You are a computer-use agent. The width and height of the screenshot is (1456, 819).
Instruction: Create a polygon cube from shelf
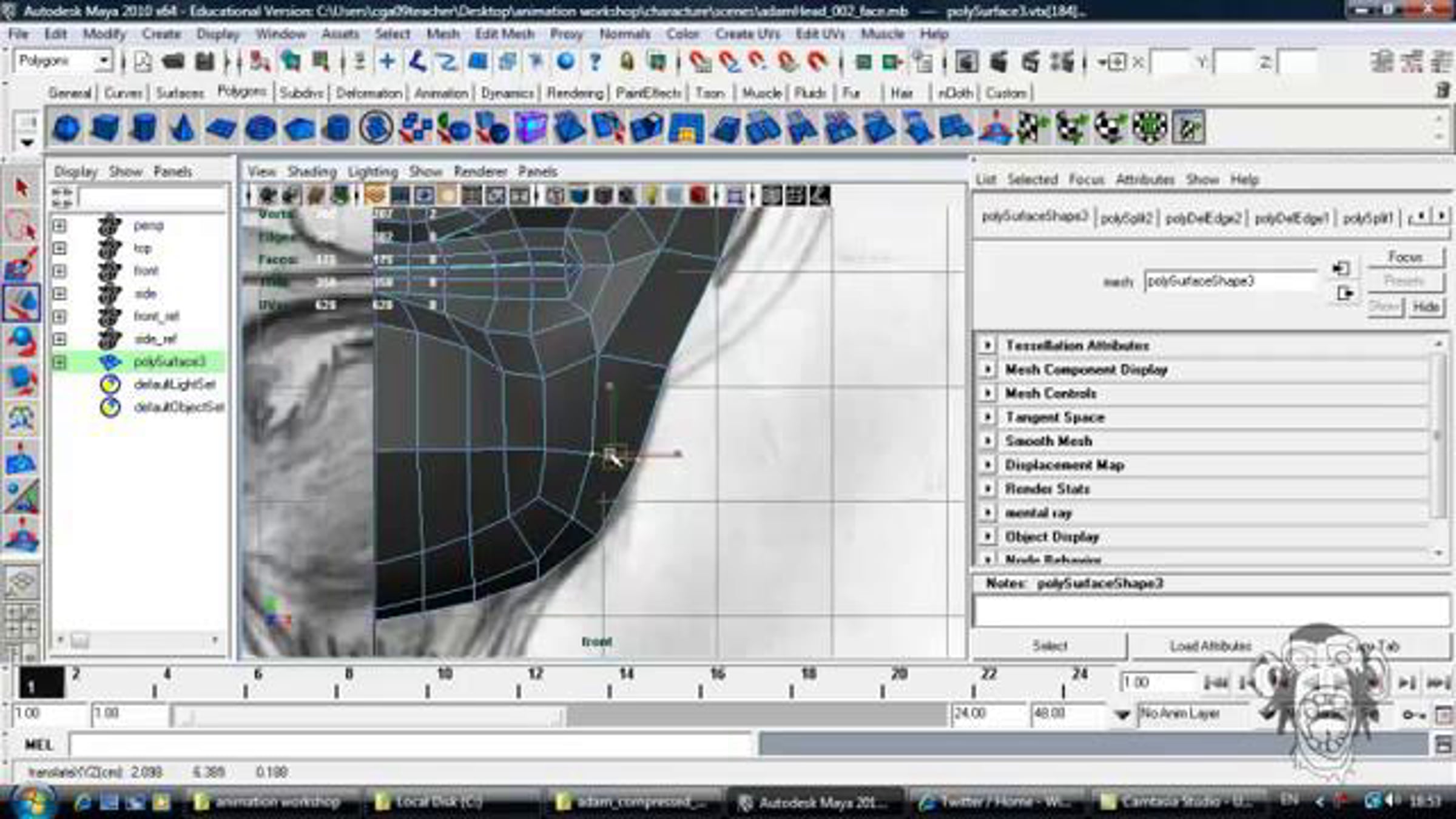(x=105, y=128)
